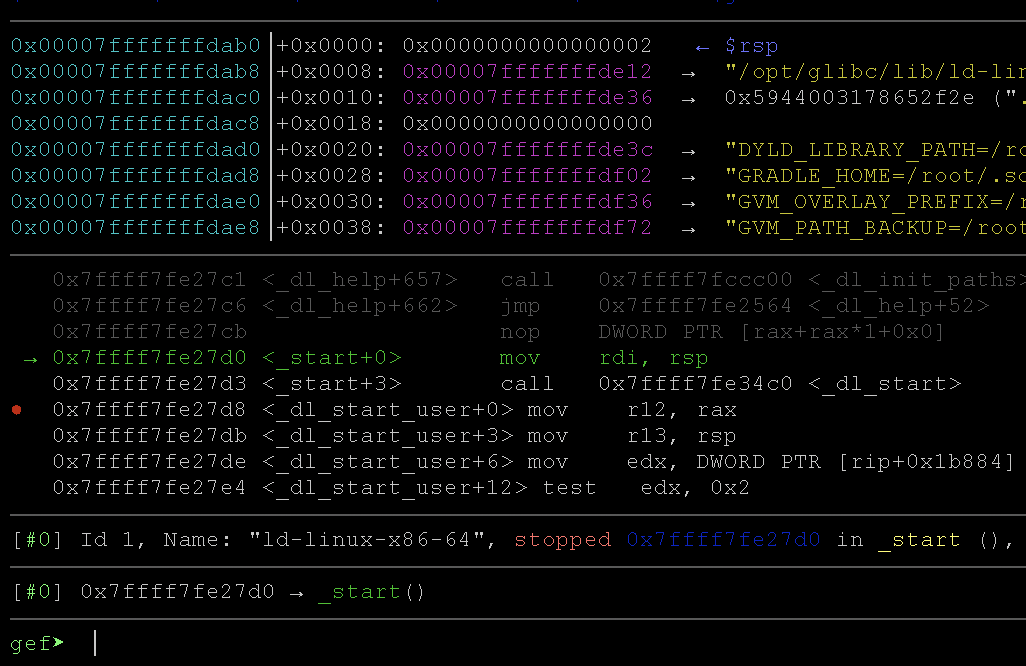Viewport: 1026px width, 666px height.
Task: Click the GRADLE_HOME environment string
Action: pos(875,176)
